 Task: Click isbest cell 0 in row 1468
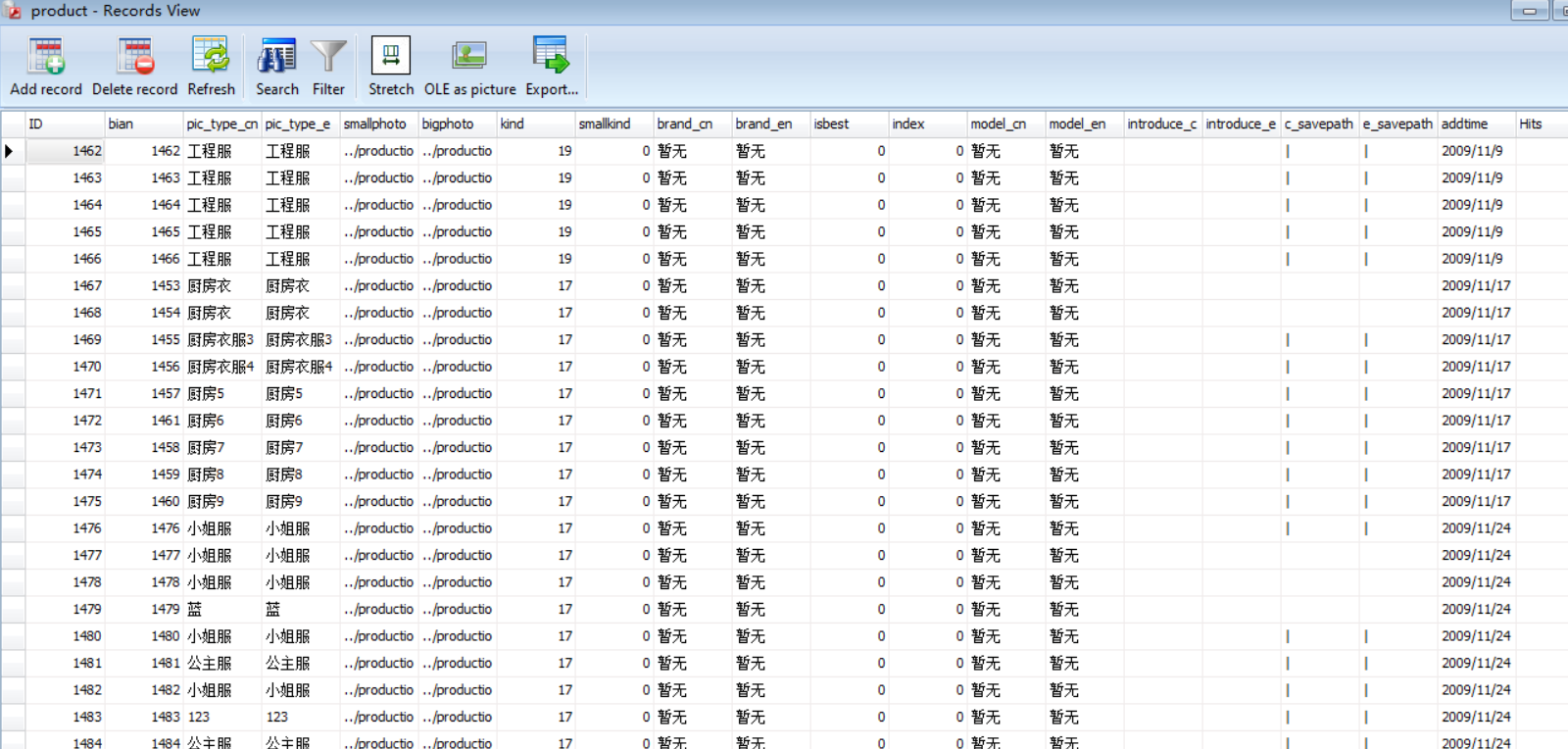850,313
